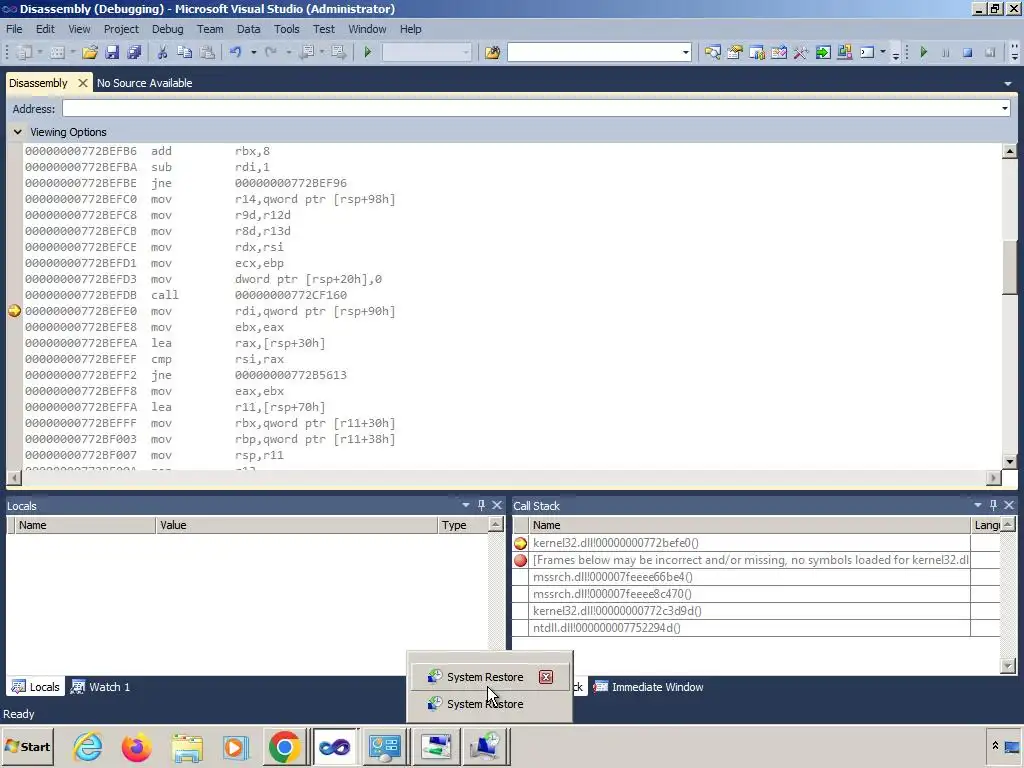Click the Restart debugging icon

pyautogui.click(x=989, y=52)
